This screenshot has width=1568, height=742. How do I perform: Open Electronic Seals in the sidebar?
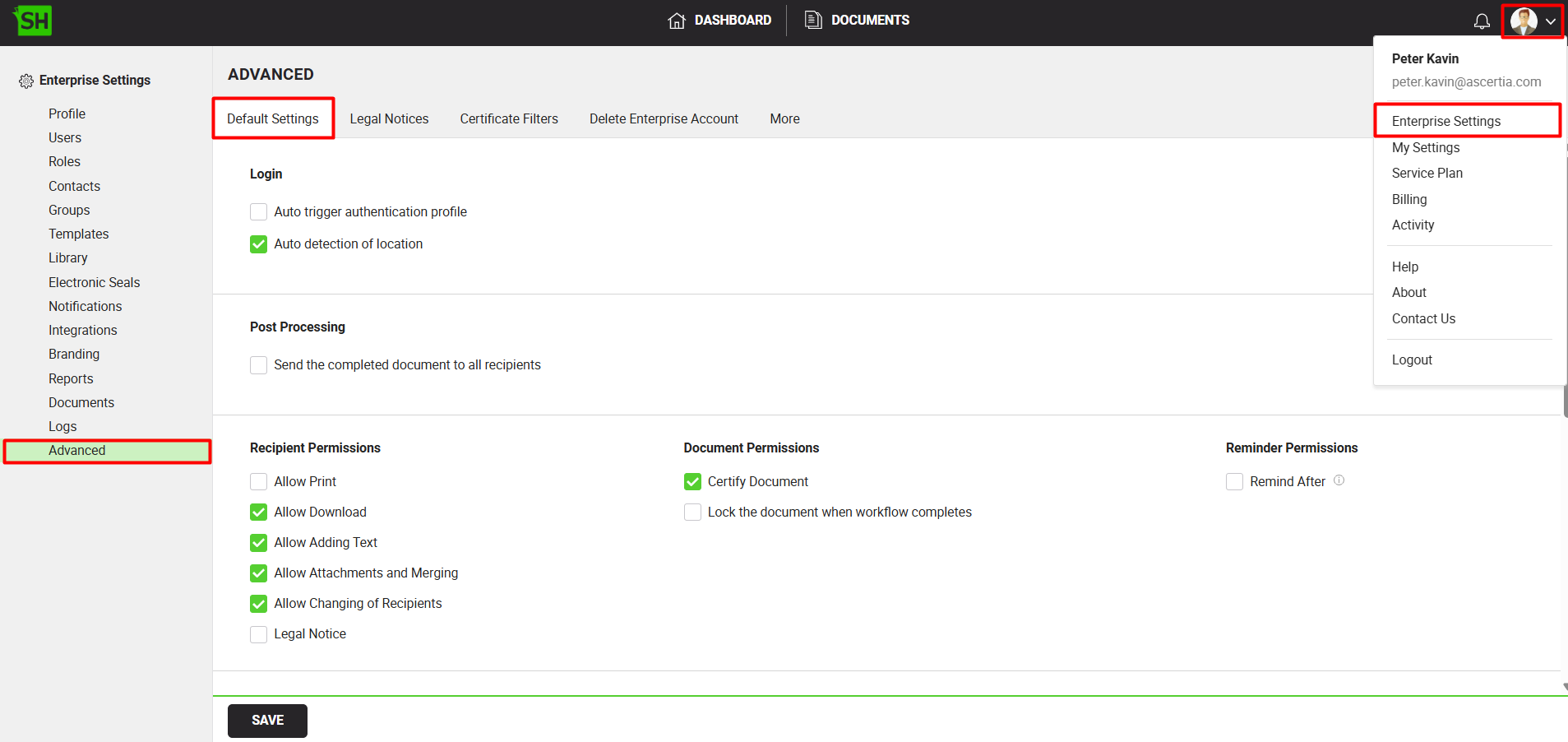click(x=94, y=282)
